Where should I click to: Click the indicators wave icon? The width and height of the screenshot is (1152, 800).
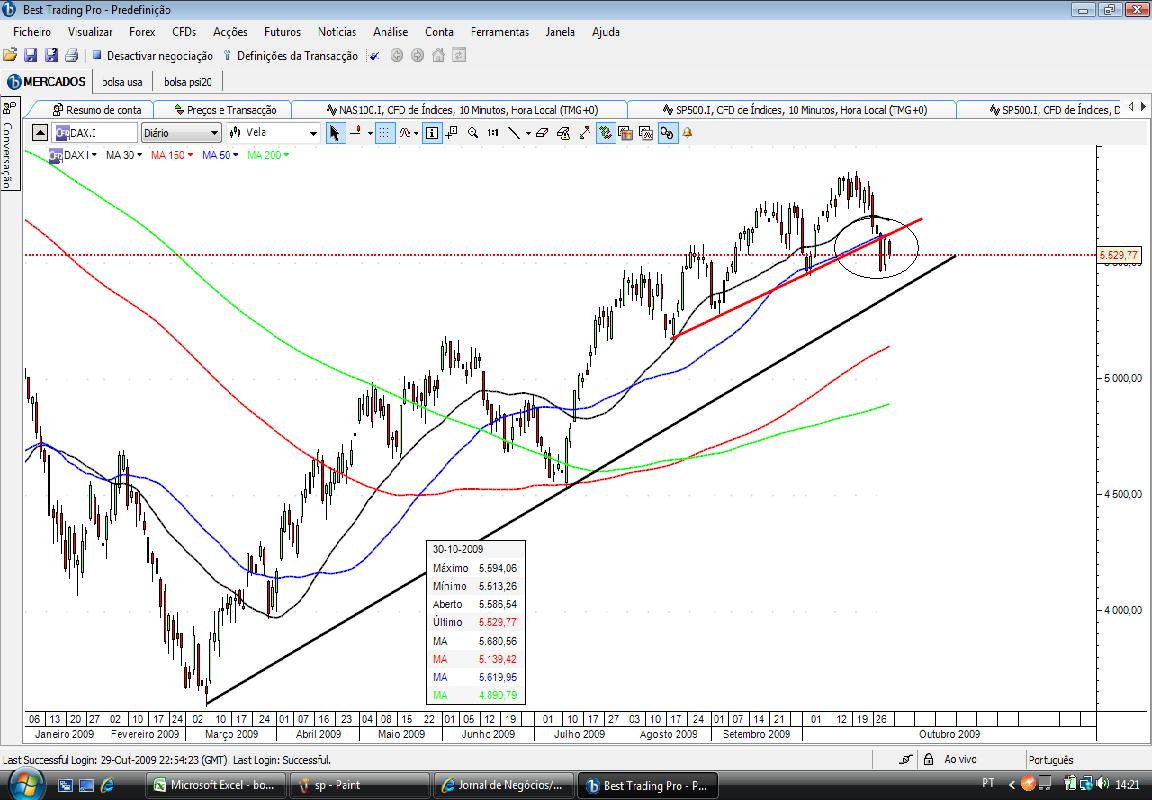point(404,133)
